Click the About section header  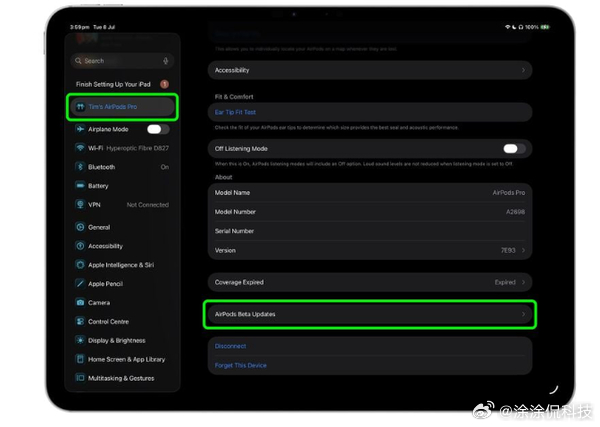pyautogui.click(x=223, y=177)
